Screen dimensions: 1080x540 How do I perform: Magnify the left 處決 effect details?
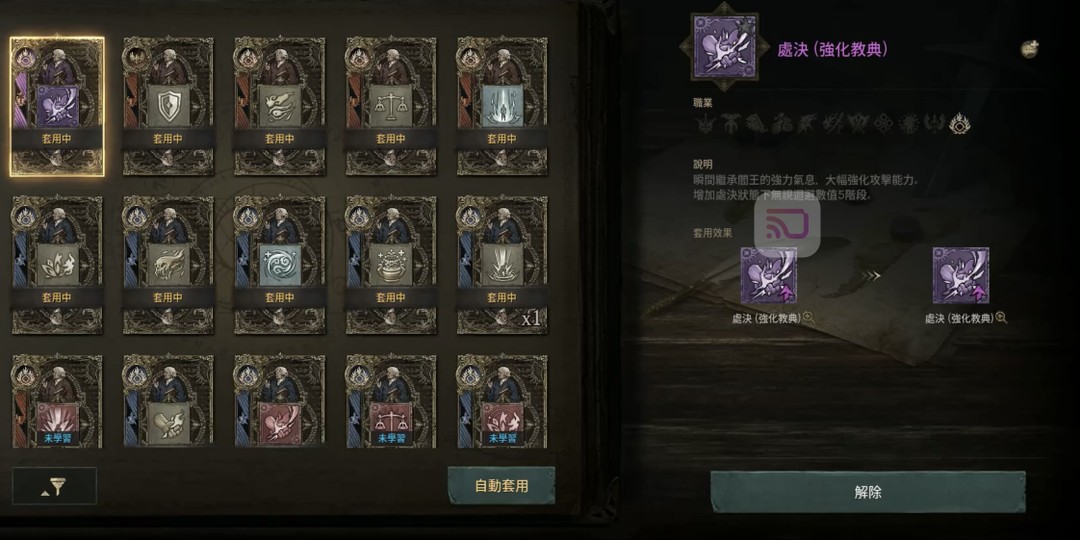tap(809, 318)
